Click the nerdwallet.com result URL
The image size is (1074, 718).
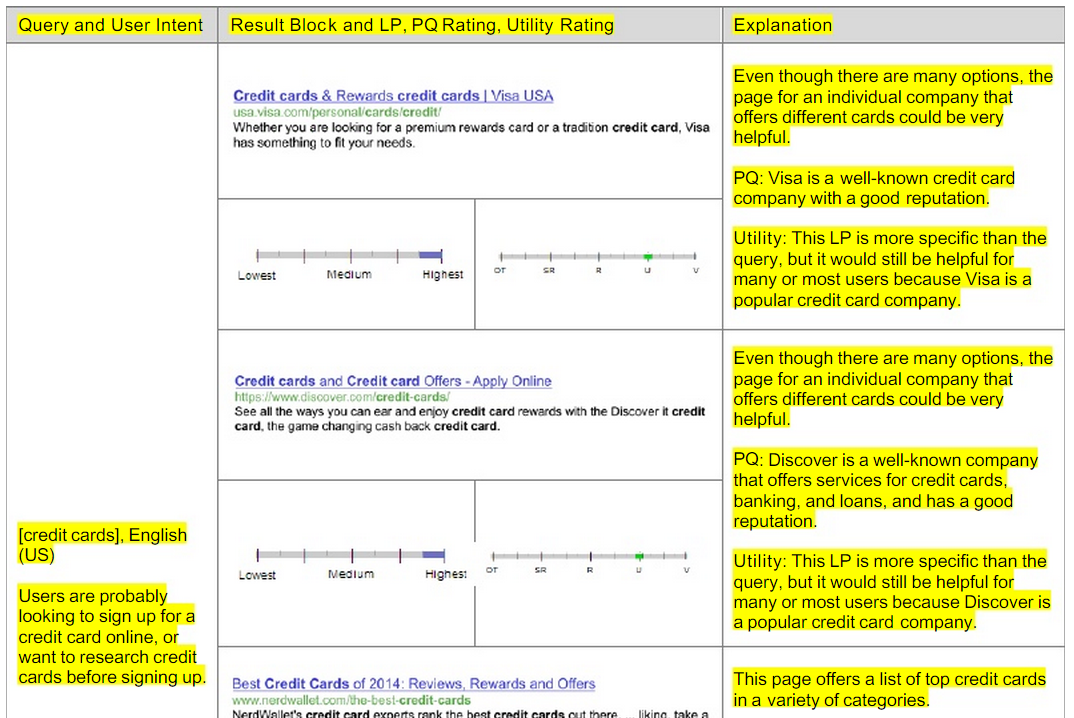pyautogui.click(x=351, y=700)
